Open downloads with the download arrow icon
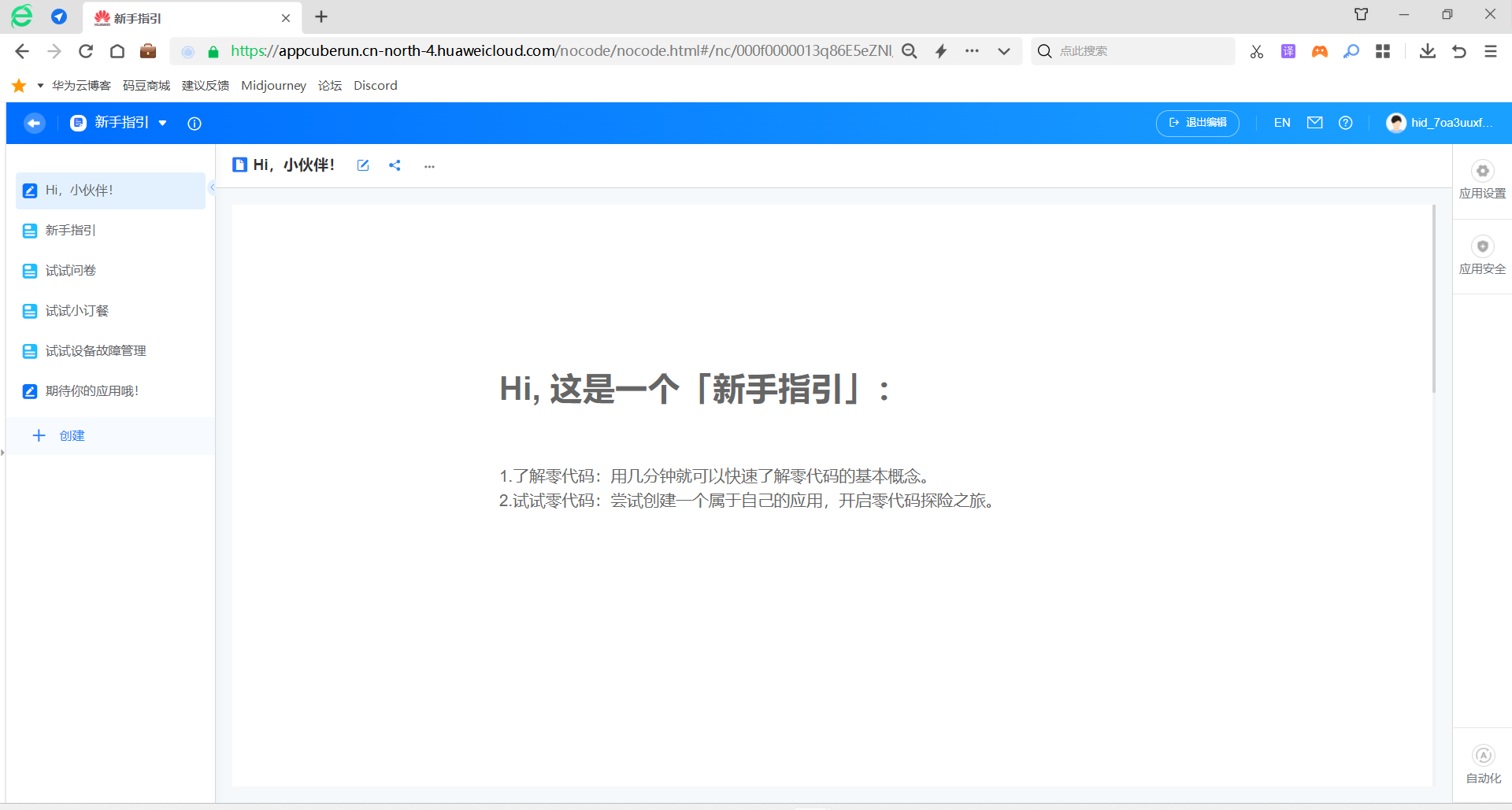Screen dimensions: 1512x810 click(x=1428, y=51)
